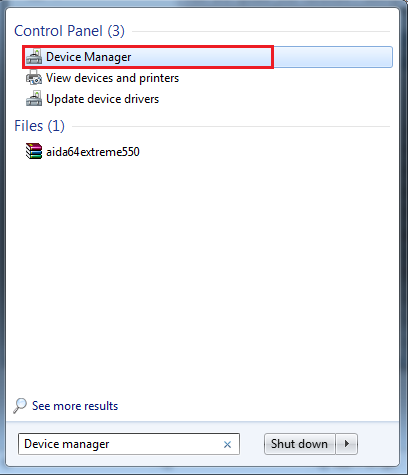Click the magnifying glass beside See more results

tap(20, 406)
